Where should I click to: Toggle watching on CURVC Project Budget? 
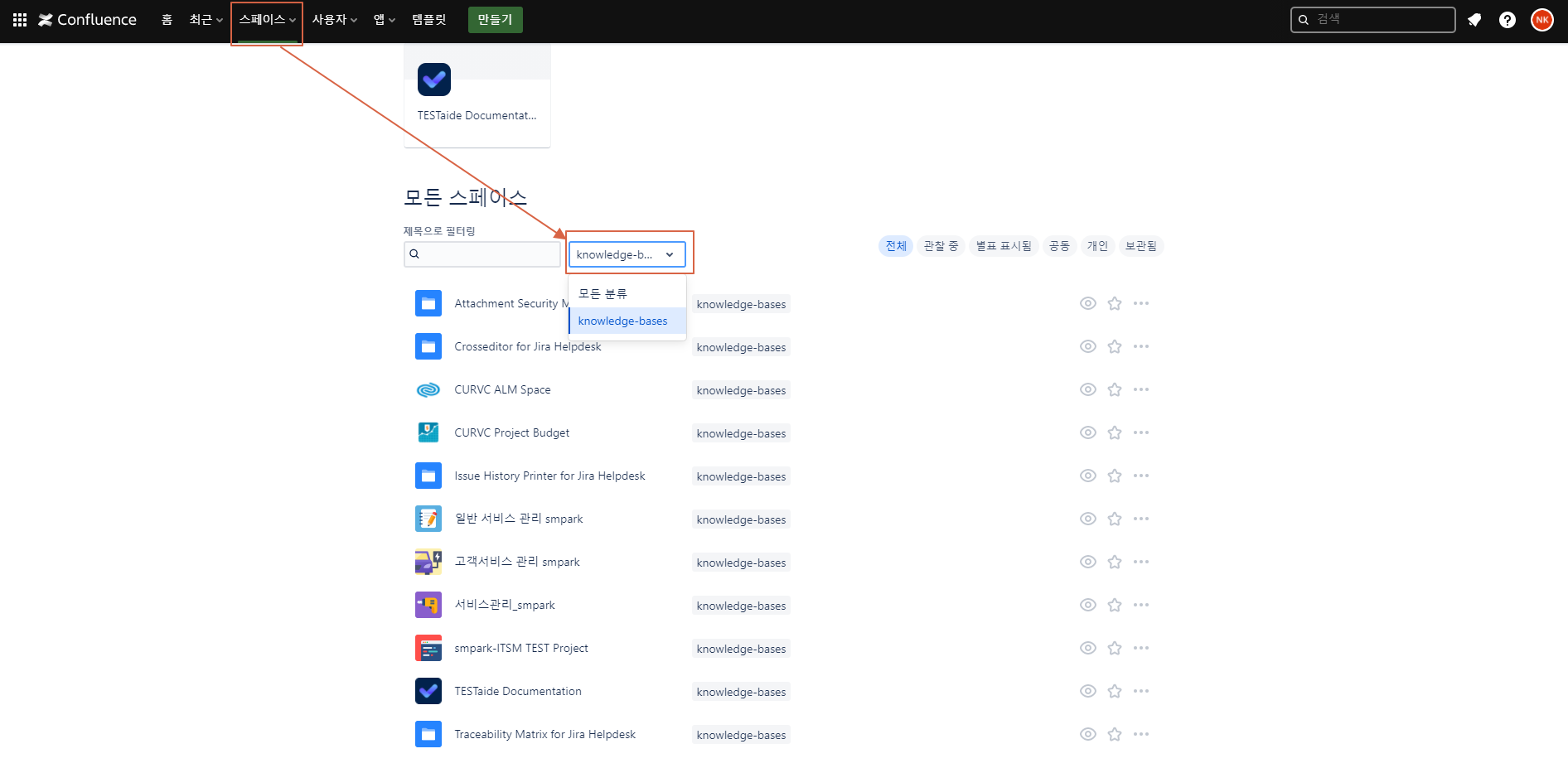pos(1088,432)
